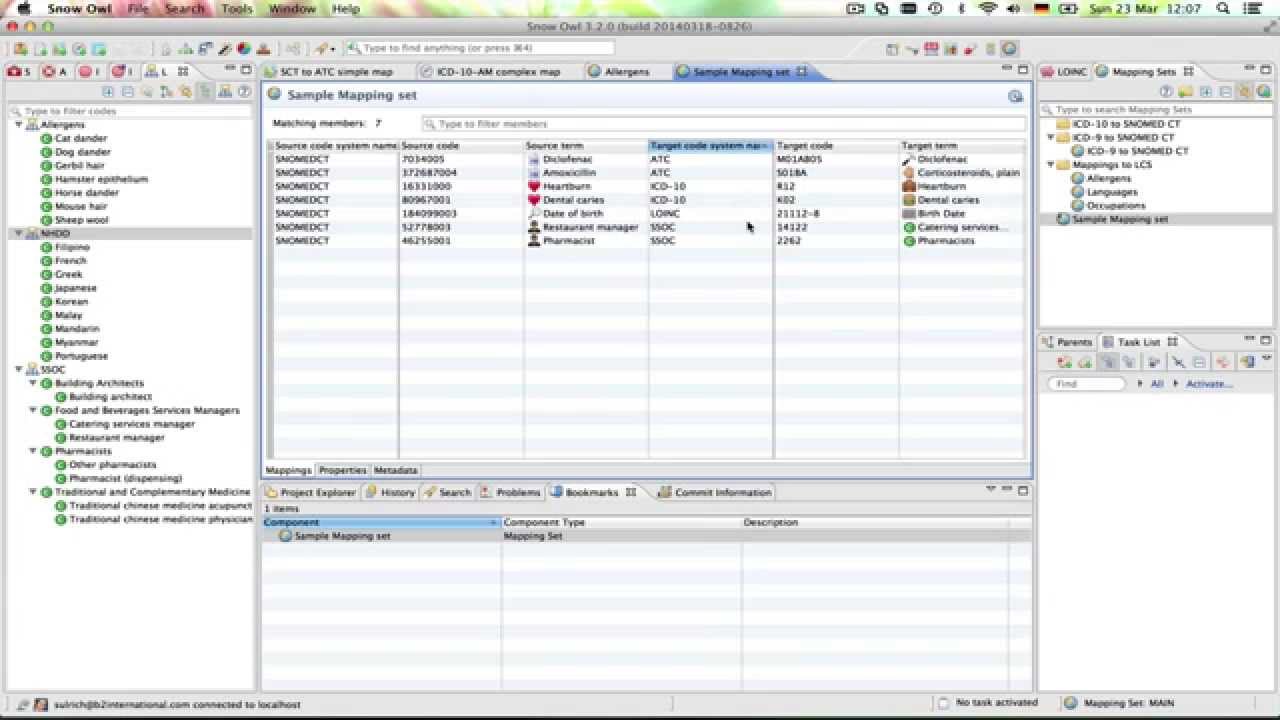Click the colorful pie chart icon in main toolbar
Screen dimensions: 1280x720
243,48
